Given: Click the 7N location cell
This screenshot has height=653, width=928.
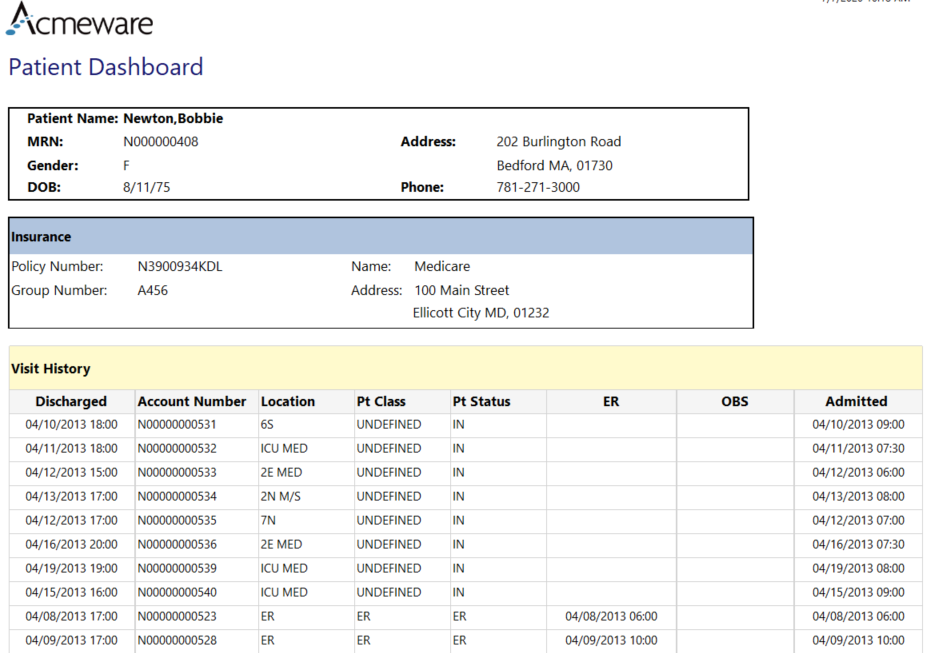Looking at the screenshot, I should [268, 521].
